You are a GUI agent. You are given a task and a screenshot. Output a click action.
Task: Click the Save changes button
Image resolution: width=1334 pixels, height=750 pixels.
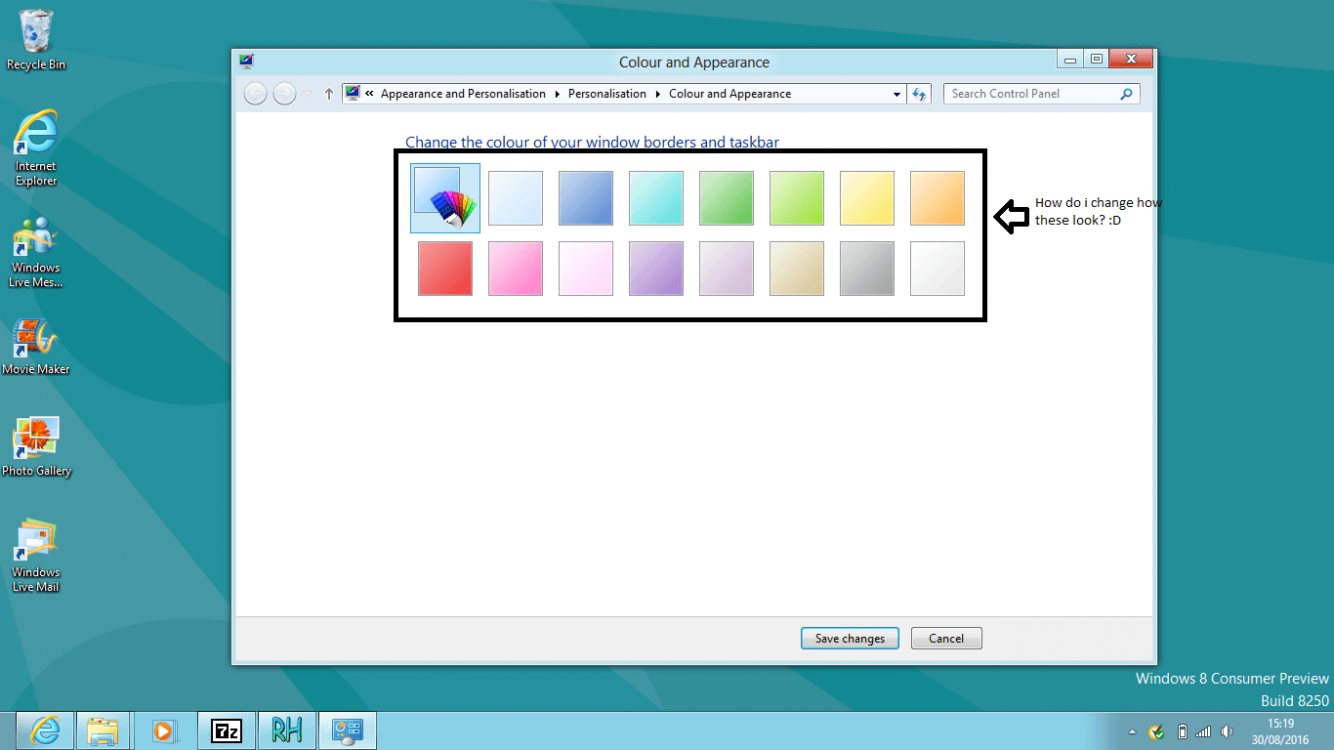[849, 638]
